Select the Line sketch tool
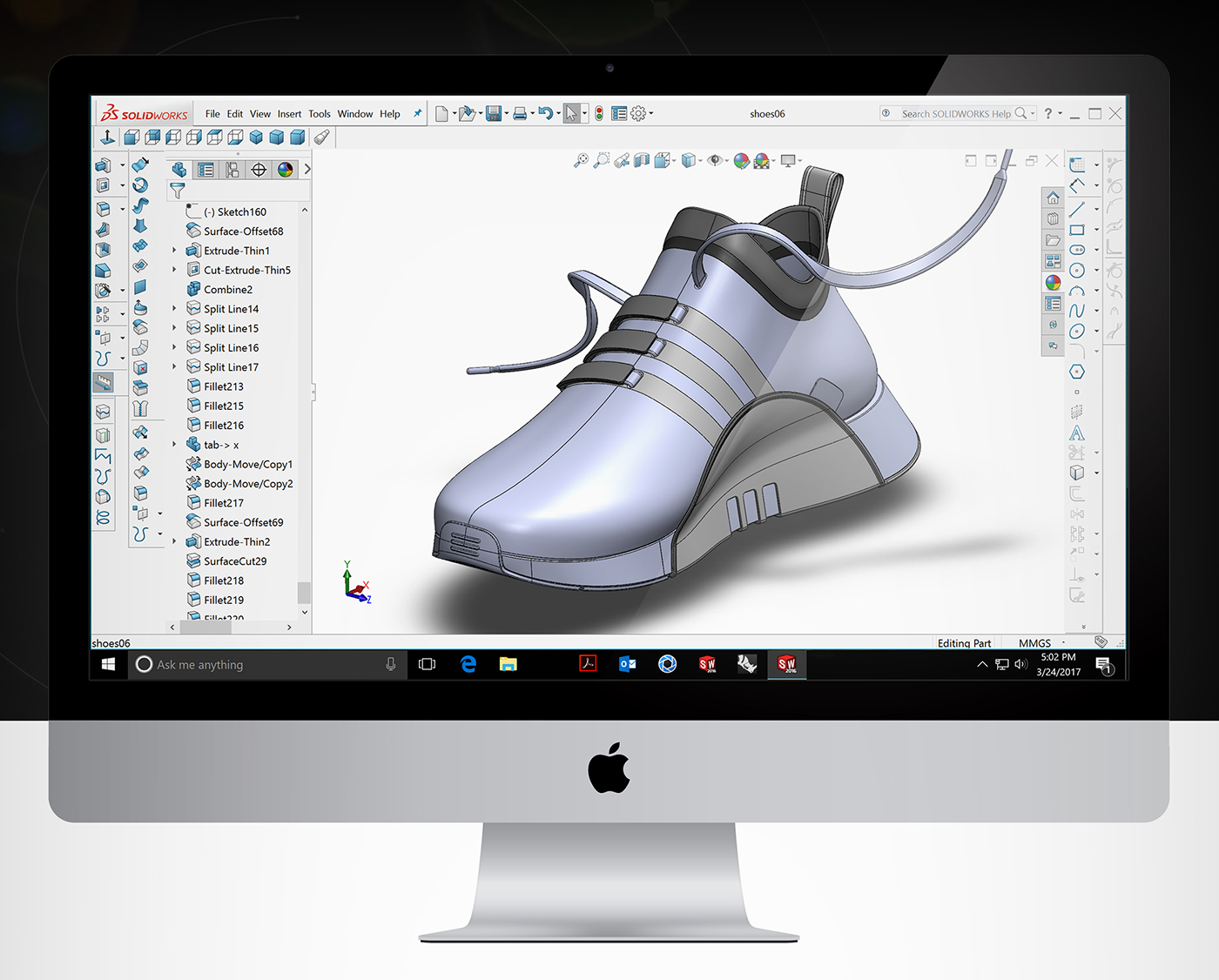 pyautogui.click(x=1077, y=209)
